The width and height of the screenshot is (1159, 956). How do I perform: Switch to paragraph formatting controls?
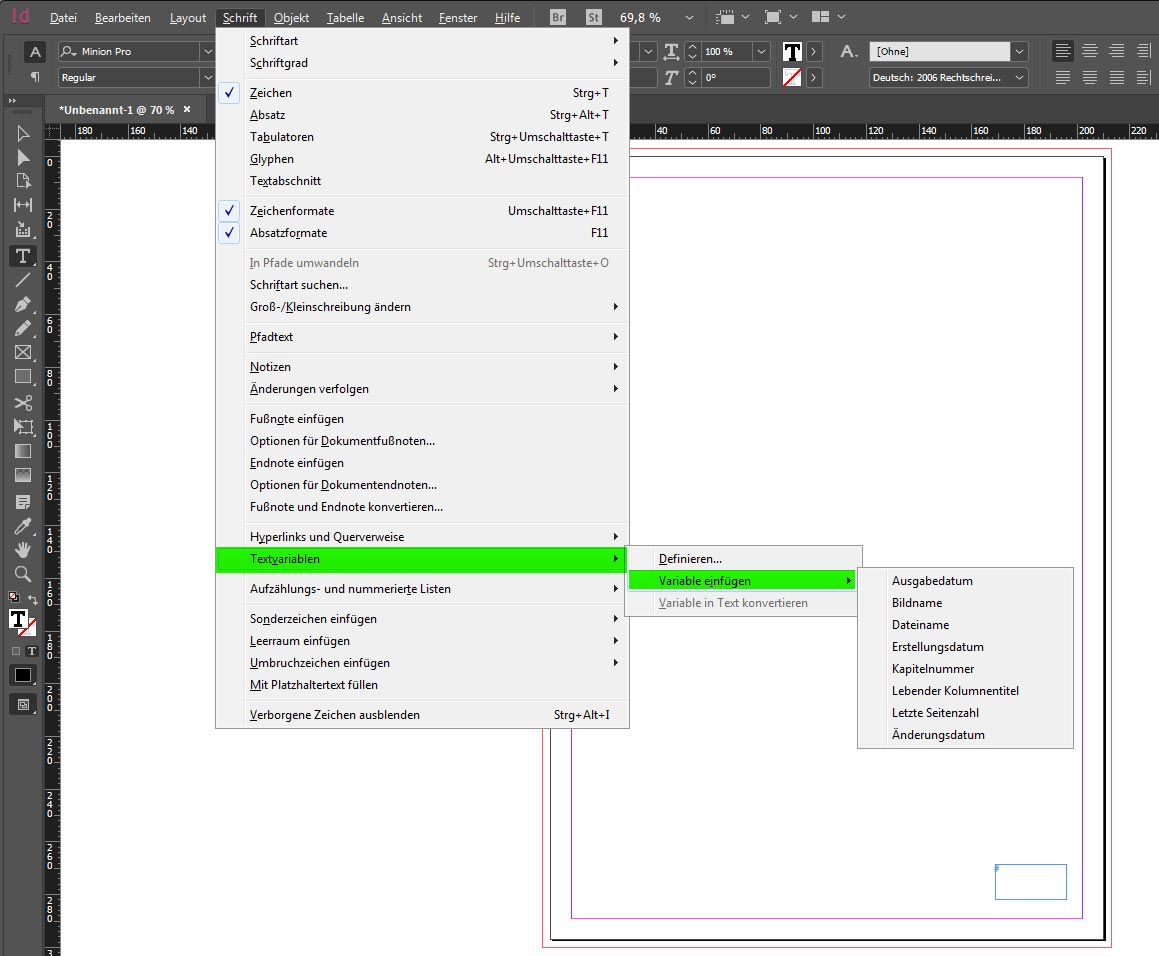click(x=35, y=77)
